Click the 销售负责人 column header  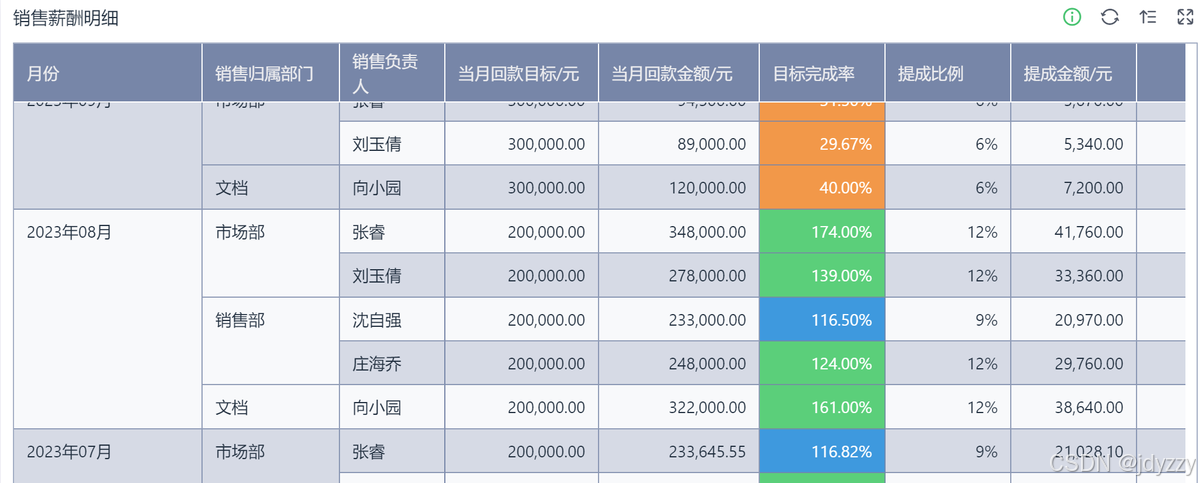pyautogui.click(x=392, y=73)
